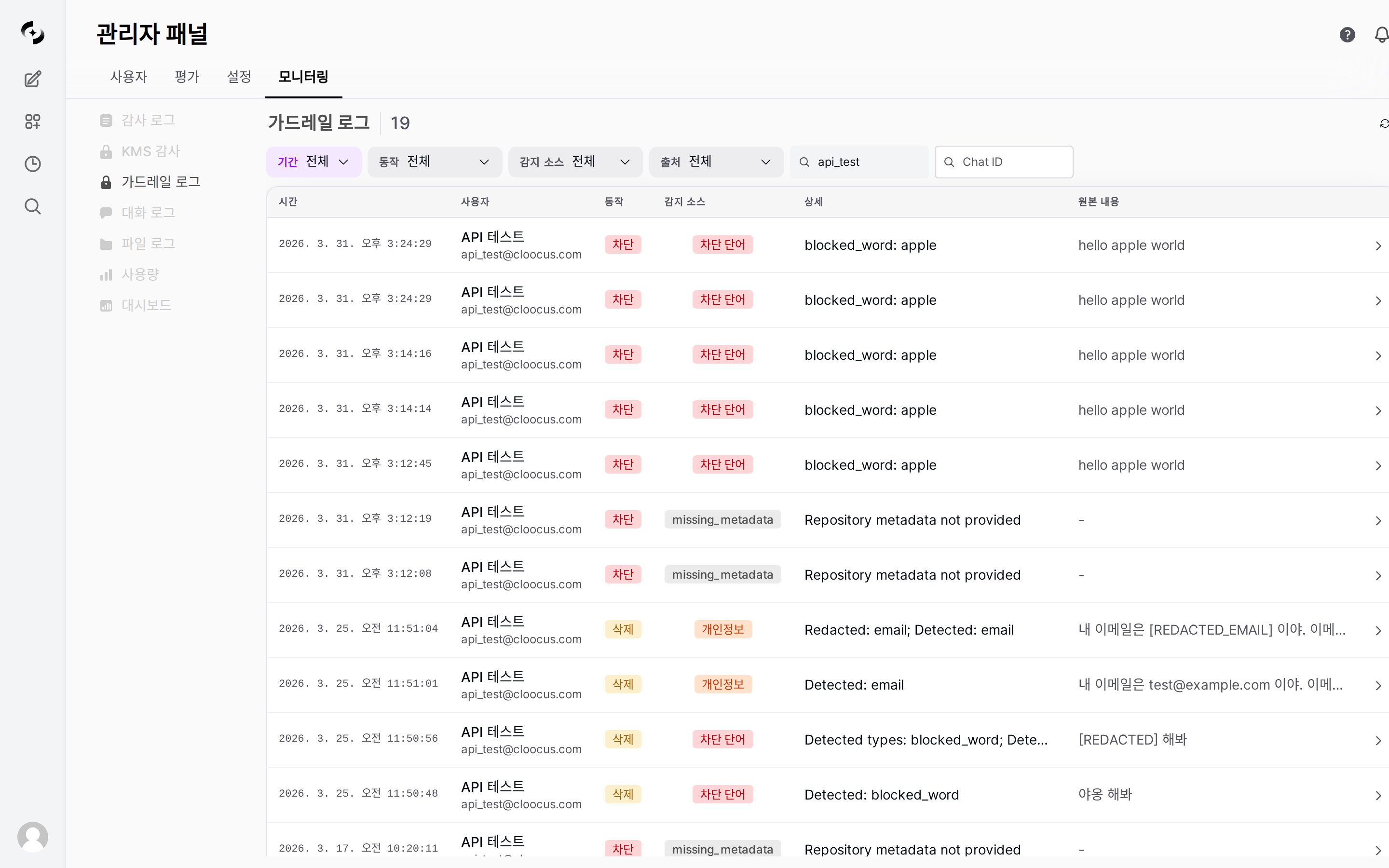Expand the 11:51:04 row chevron
The height and width of the screenshot is (868, 1389).
click(x=1378, y=631)
